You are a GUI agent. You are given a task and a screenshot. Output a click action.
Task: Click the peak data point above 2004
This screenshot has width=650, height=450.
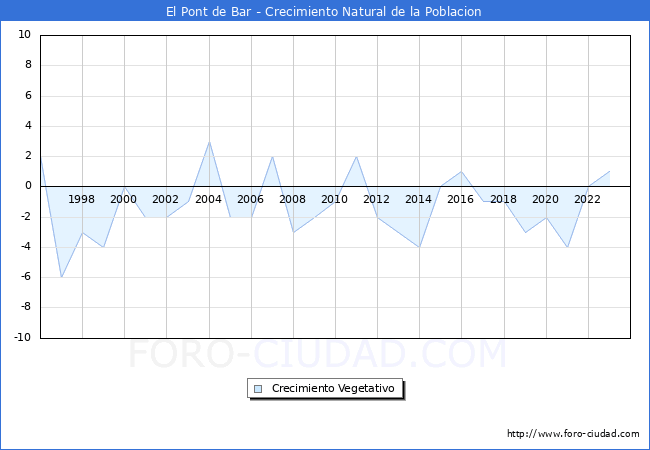209,141
